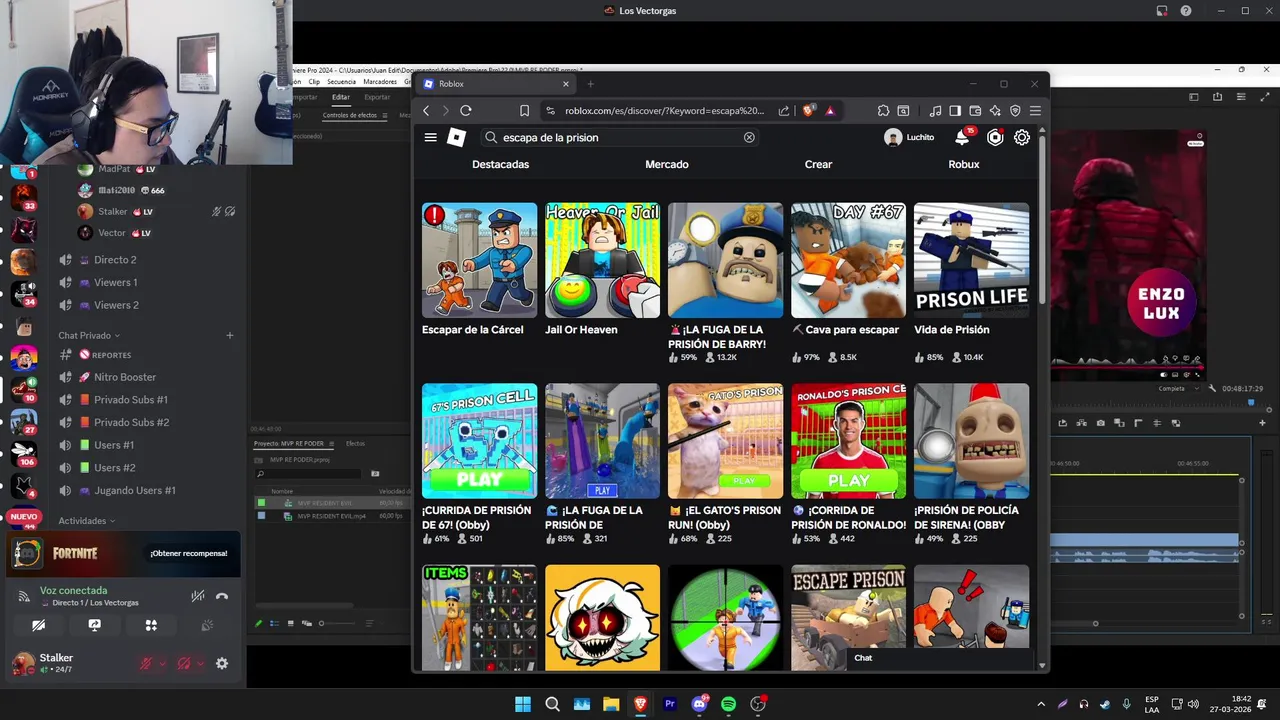Open the Brave Rewards triangle icon

(830, 110)
